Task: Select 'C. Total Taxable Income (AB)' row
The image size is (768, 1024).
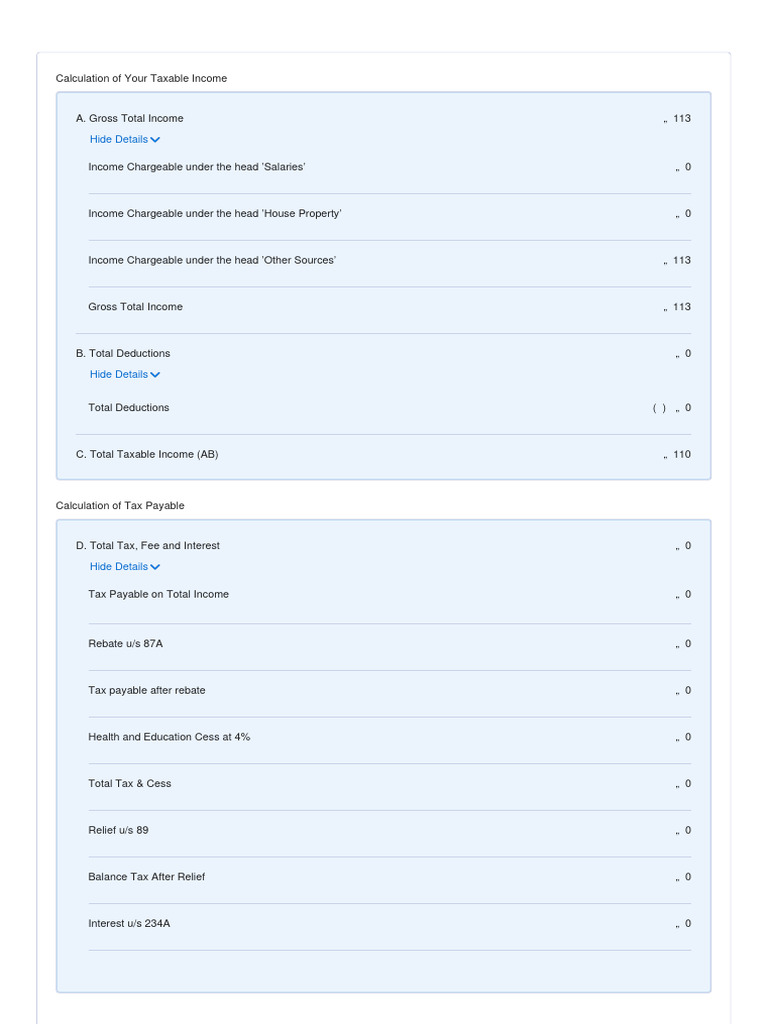Action: click(147, 454)
